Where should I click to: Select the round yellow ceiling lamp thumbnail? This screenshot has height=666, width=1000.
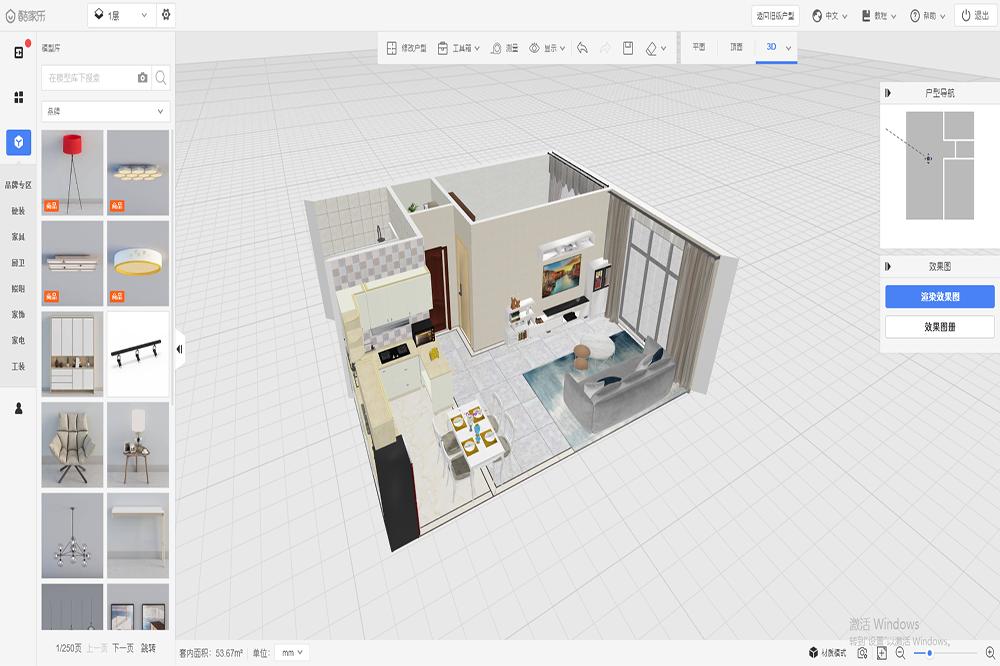coord(138,263)
